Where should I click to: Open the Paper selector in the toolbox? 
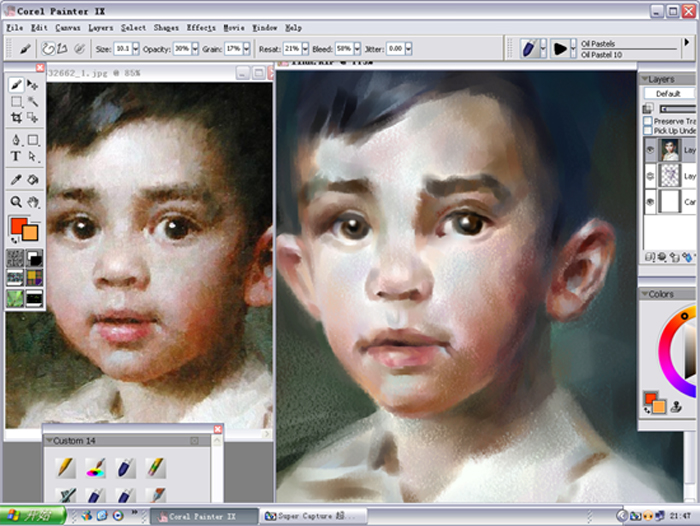coord(15,258)
